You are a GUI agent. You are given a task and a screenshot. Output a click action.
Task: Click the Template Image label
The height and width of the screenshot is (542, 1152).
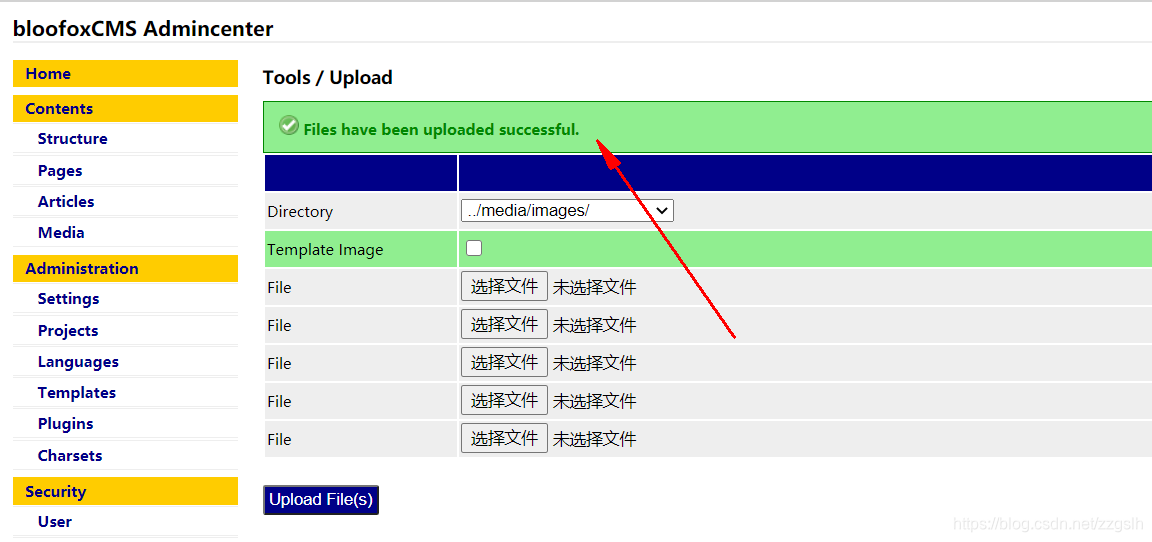(325, 250)
